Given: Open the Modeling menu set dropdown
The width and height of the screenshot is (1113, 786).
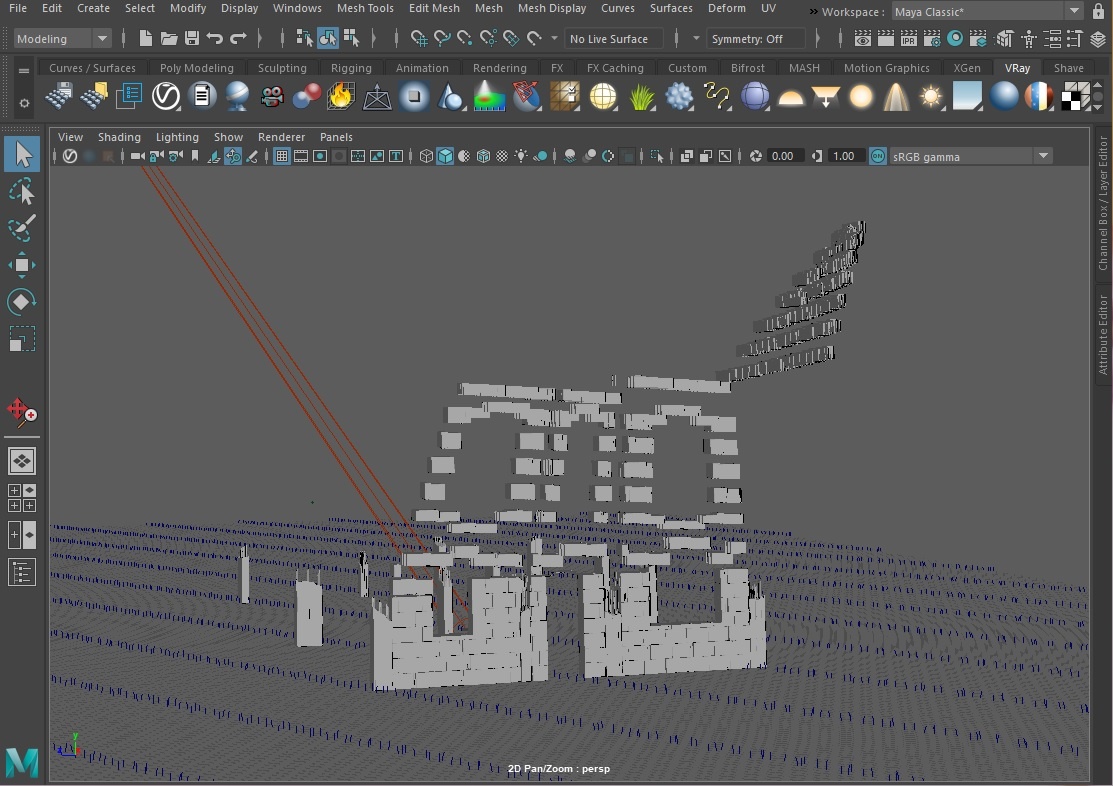Looking at the screenshot, I should coord(62,38).
